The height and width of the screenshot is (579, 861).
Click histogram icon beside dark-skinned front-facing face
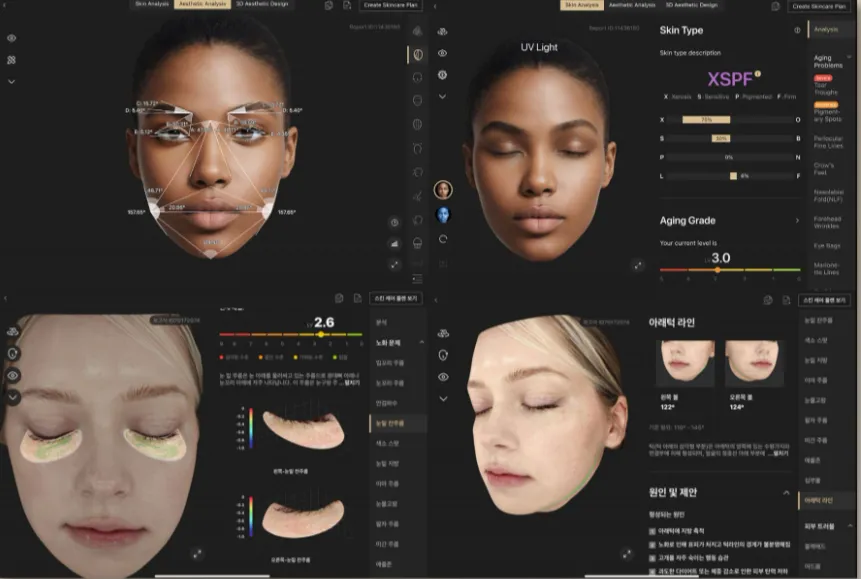[x=394, y=244]
